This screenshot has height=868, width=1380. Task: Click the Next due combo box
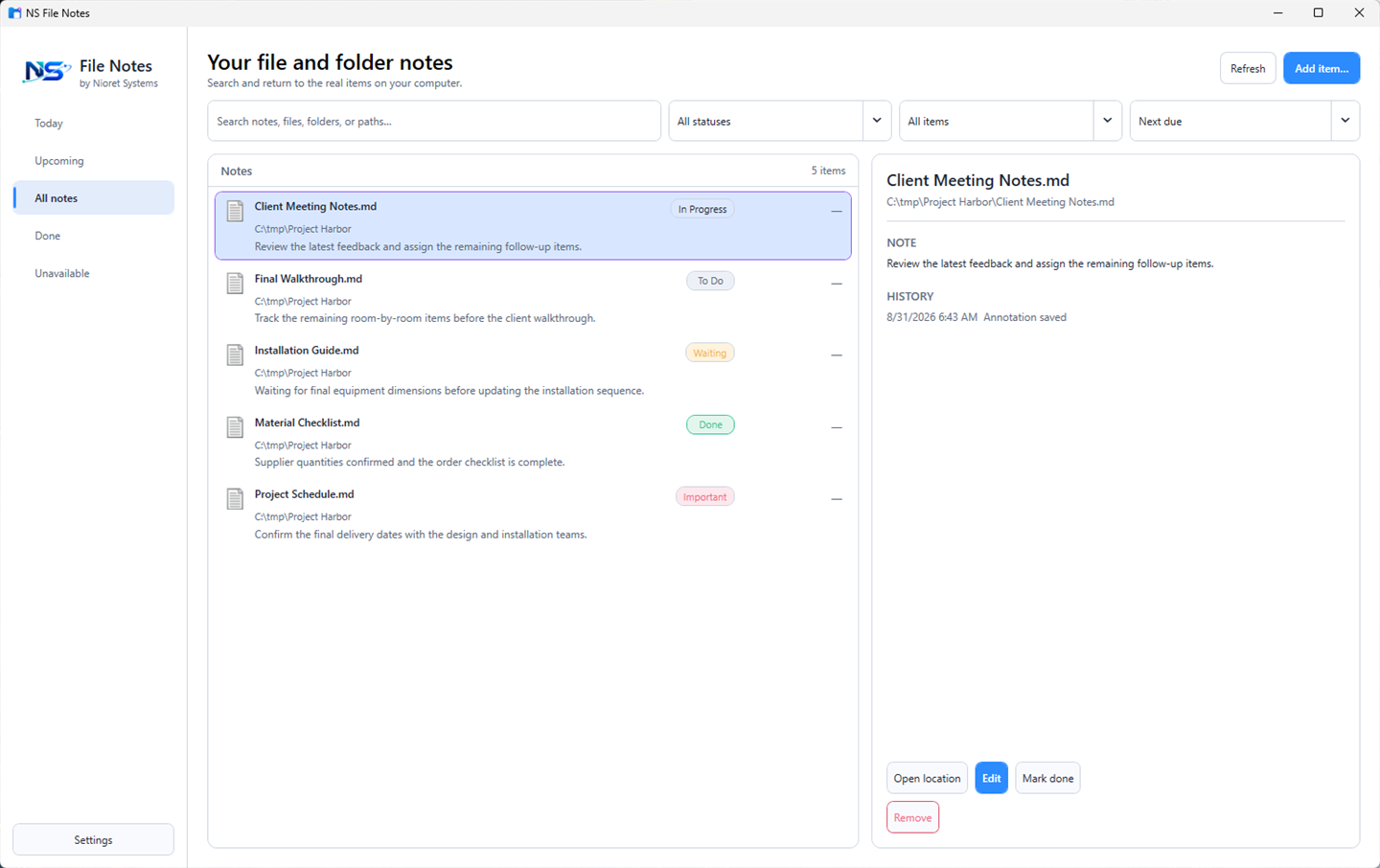coord(1245,121)
